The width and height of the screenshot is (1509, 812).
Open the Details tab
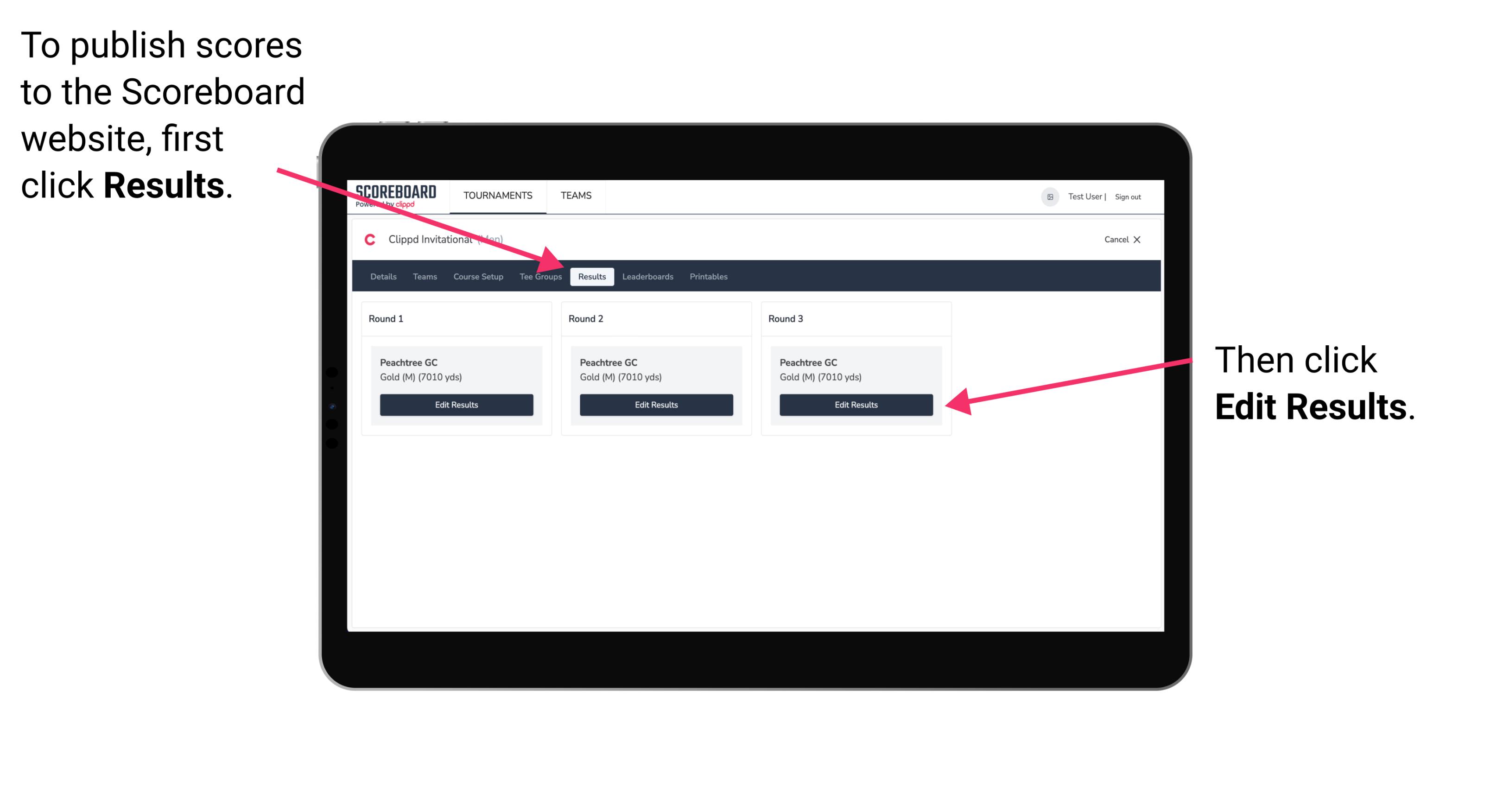384,276
